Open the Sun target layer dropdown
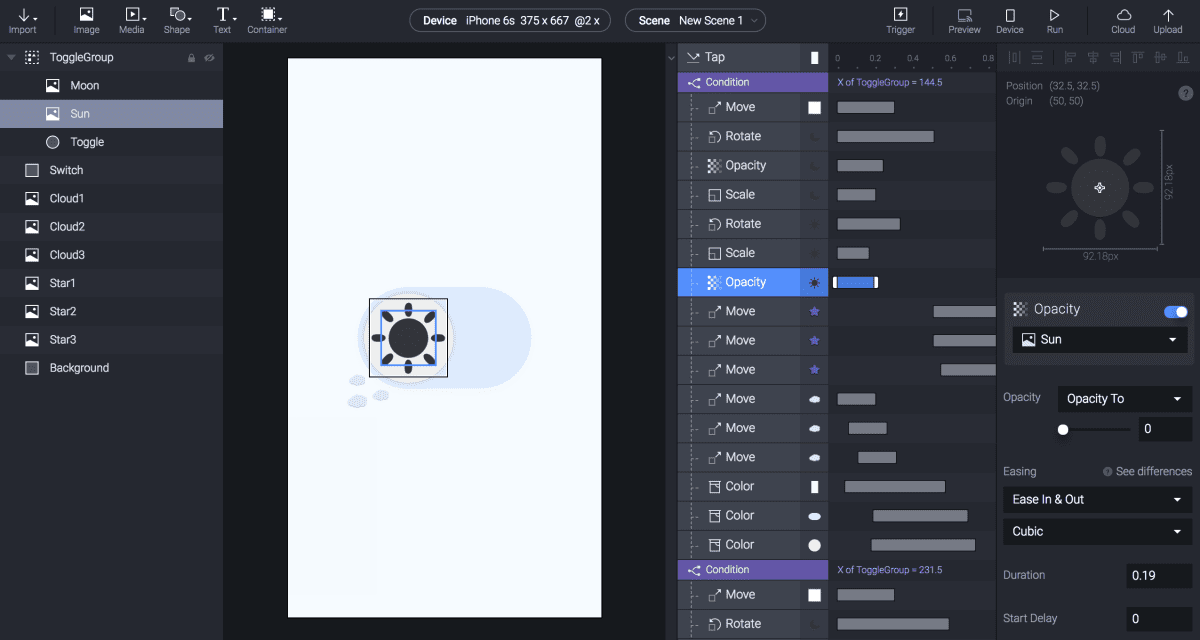The height and width of the screenshot is (640, 1200). [x=1100, y=340]
